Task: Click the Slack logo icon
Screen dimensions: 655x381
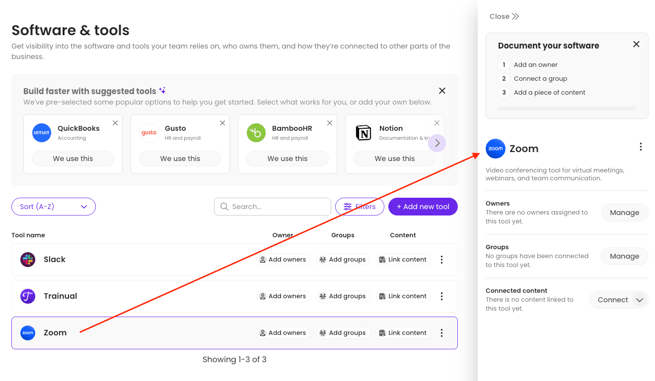Action: coord(28,259)
